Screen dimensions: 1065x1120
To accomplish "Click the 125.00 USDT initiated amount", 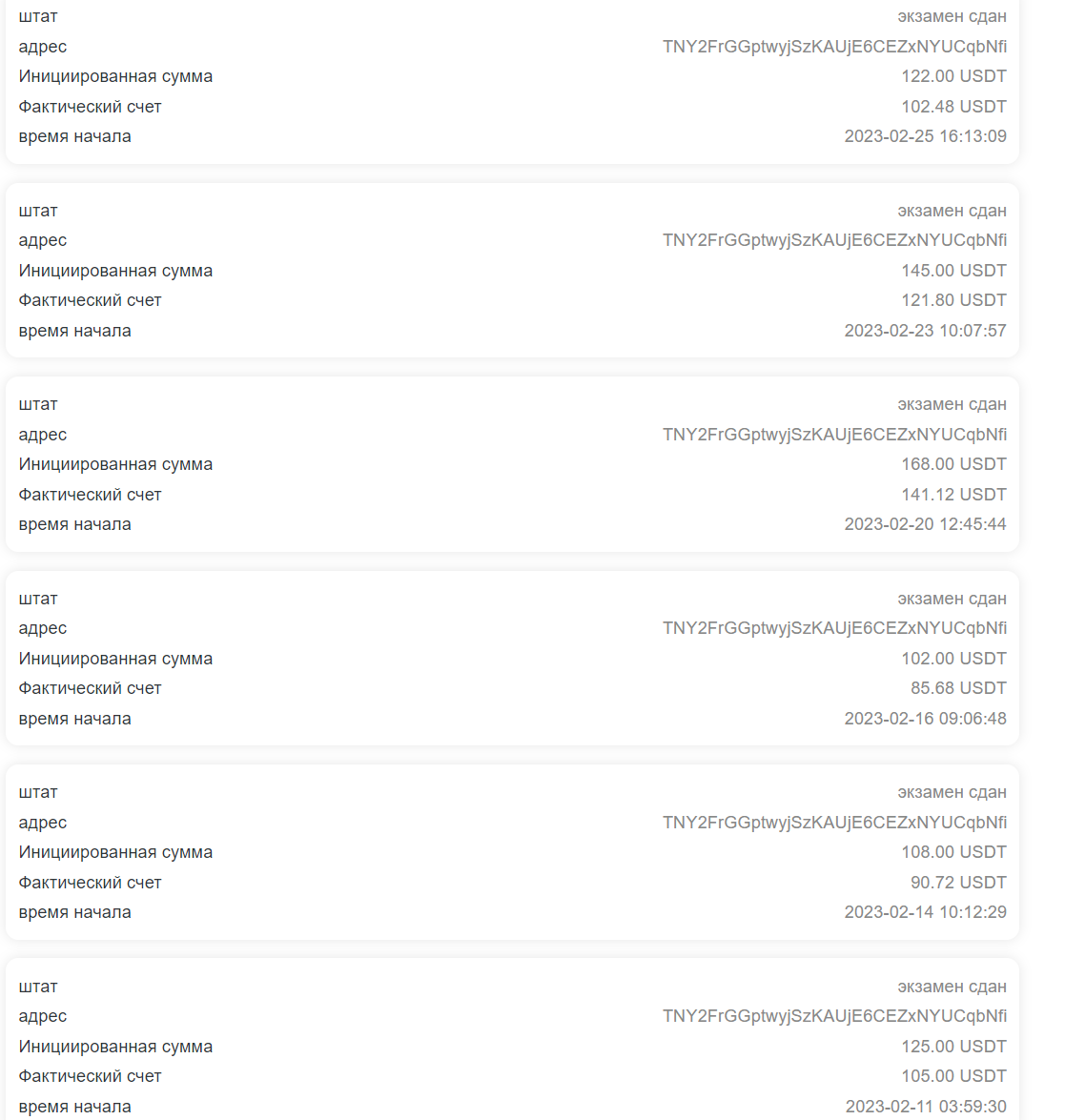I will (x=953, y=1047).
